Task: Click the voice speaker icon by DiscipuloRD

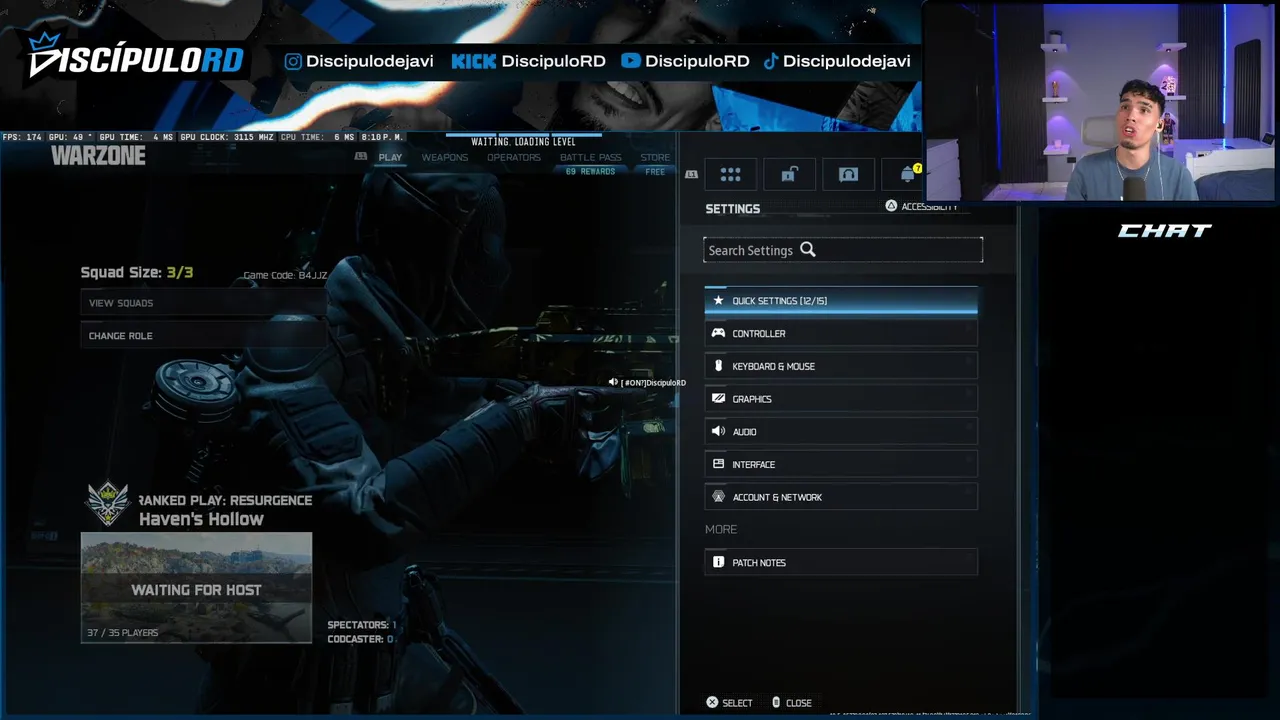Action: 613,382
